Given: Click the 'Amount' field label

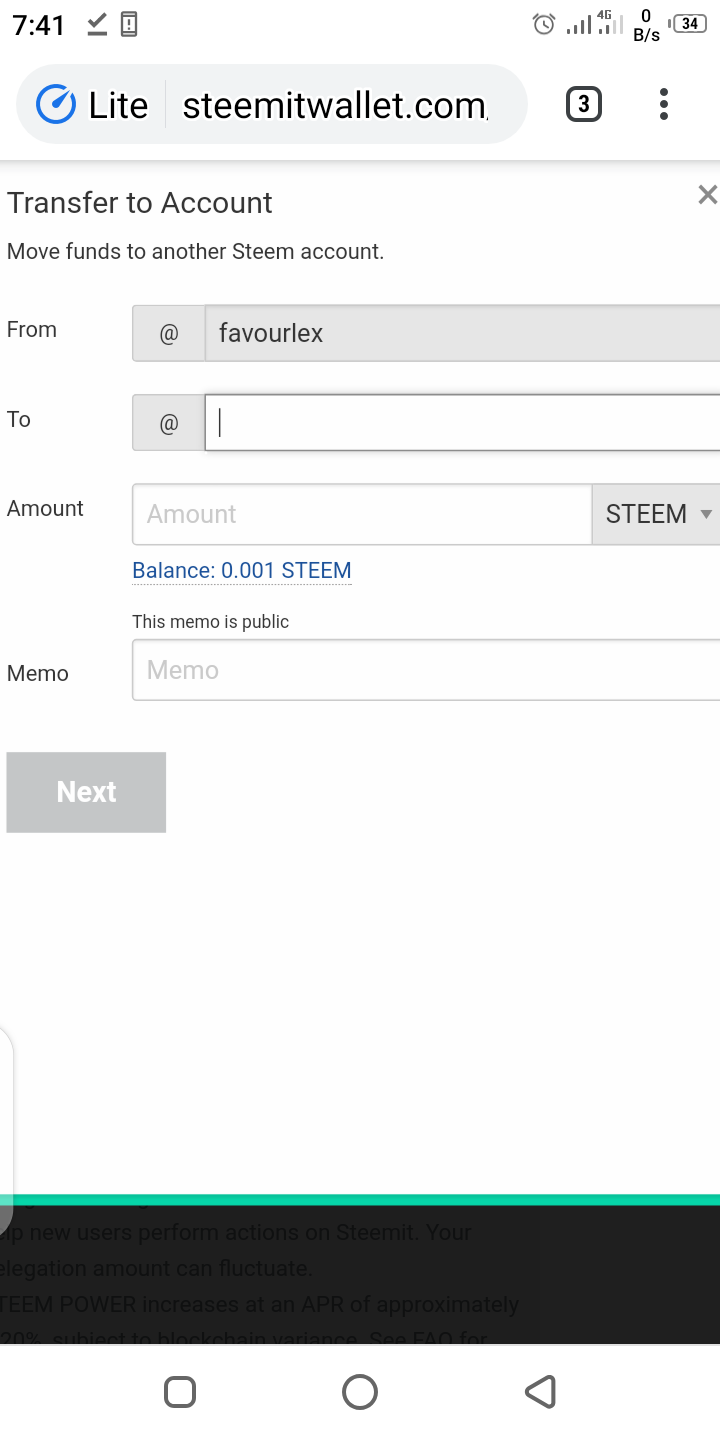Looking at the screenshot, I should (x=45, y=508).
